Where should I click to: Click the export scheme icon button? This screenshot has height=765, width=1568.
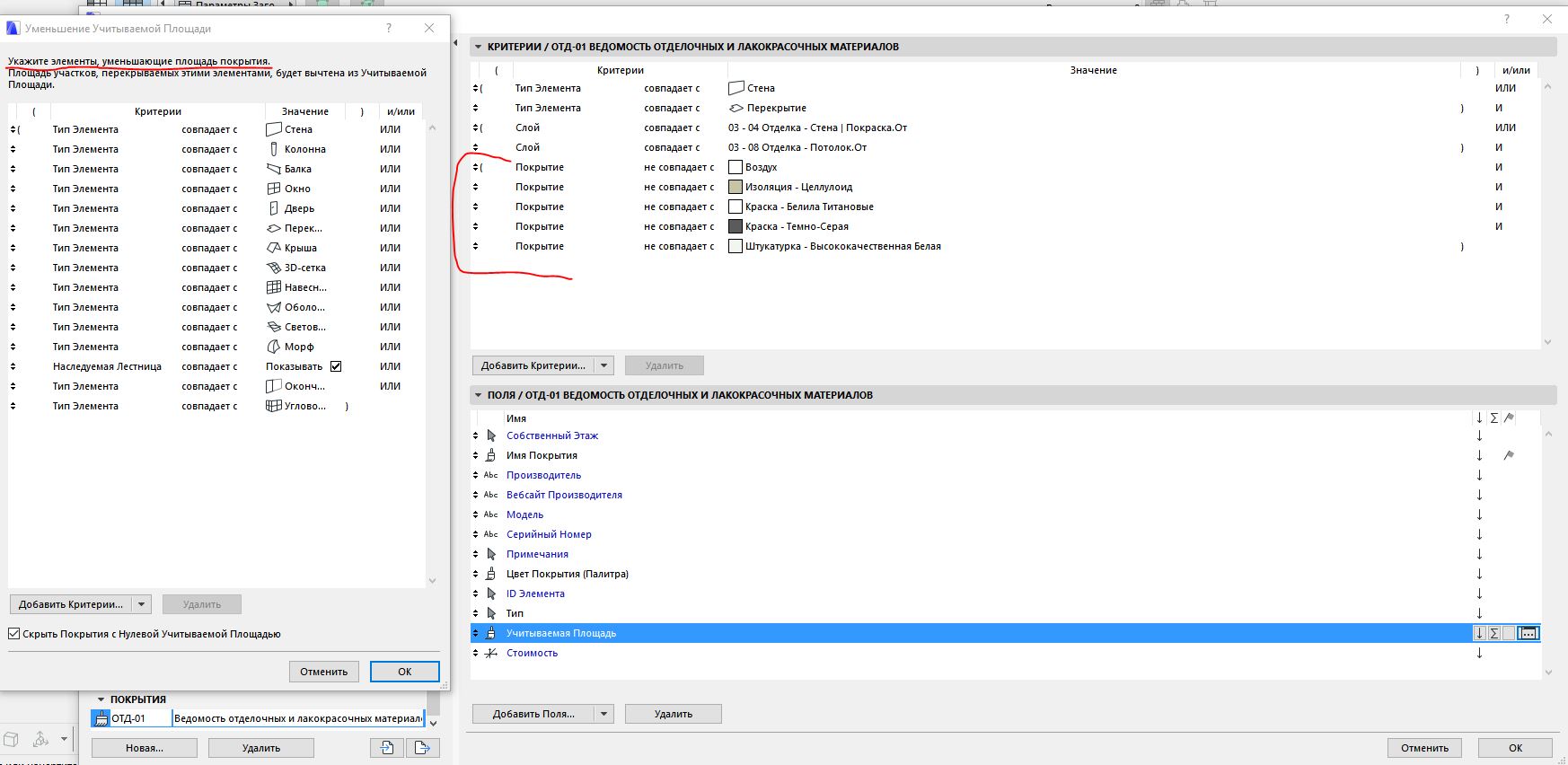click(x=422, y=747)
